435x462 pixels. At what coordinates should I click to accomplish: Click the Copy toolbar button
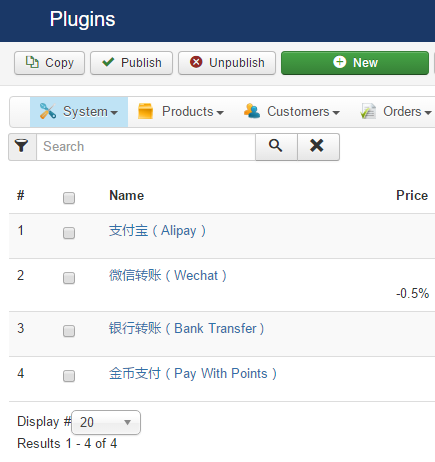[49, 63]
